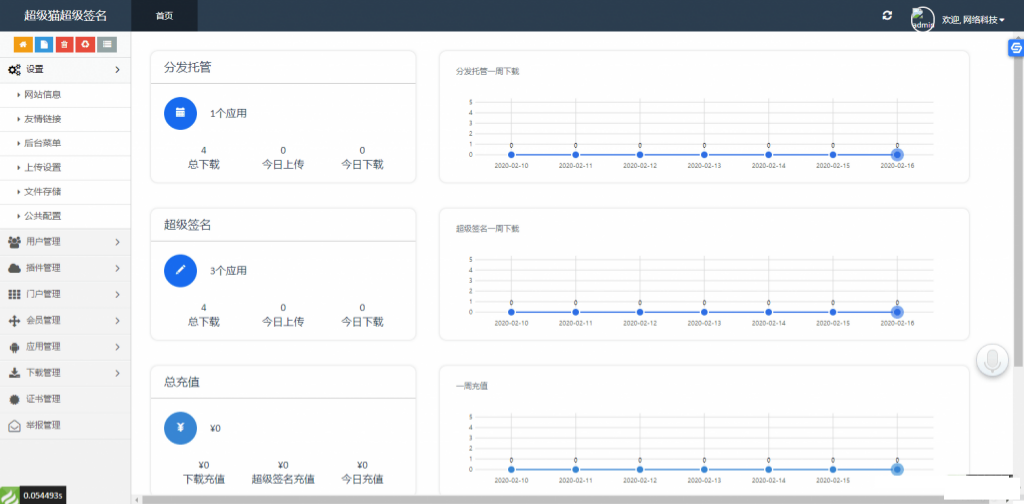The width and height of the screenshot is (1024, 504).
Task: Click the microphone floating button
Action: tap(992, 360)
